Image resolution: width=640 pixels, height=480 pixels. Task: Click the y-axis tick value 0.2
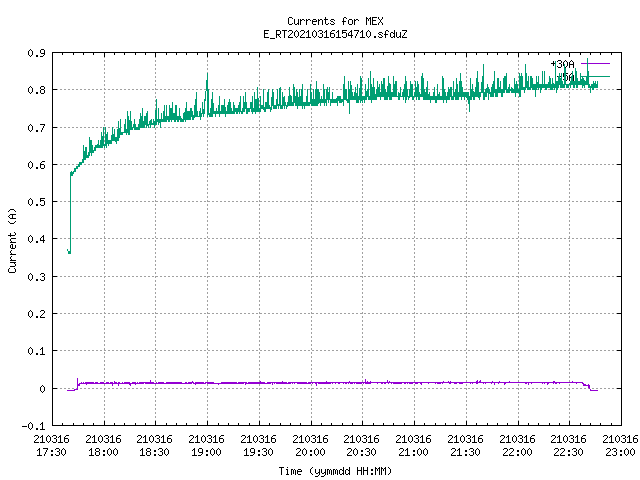[37, 314]
